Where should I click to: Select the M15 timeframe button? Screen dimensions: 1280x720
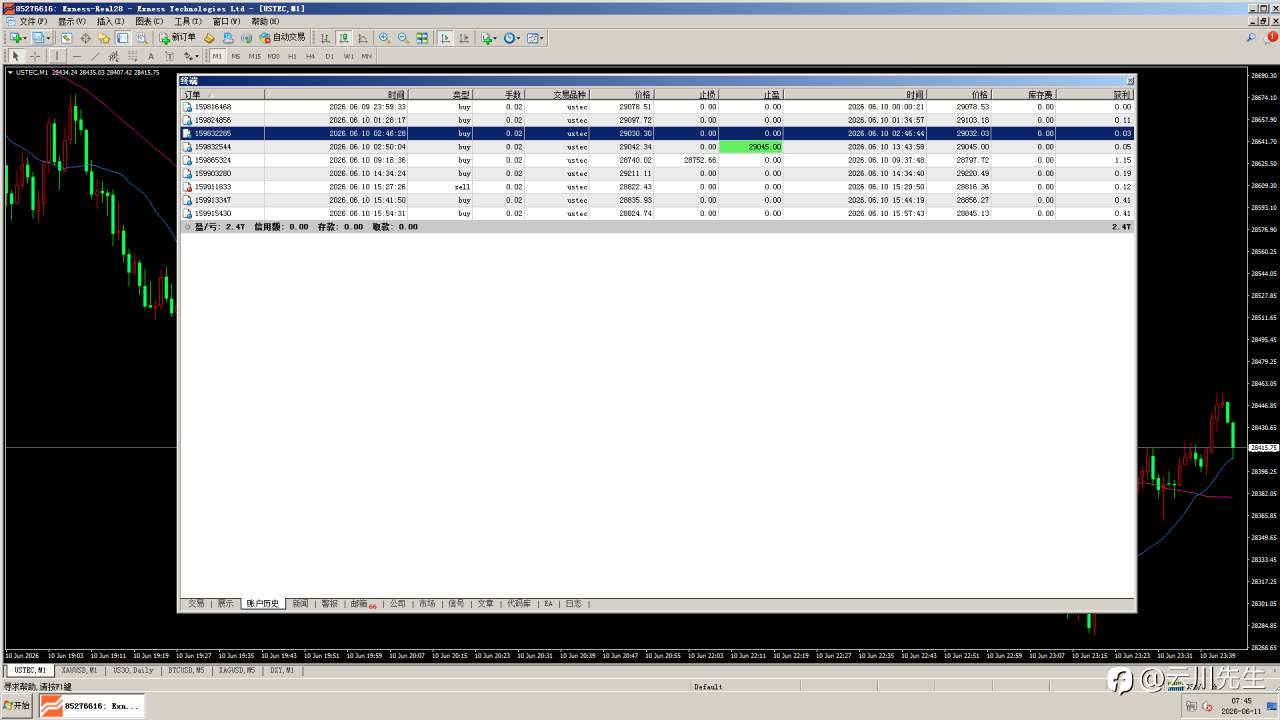[x=255, y=56]
